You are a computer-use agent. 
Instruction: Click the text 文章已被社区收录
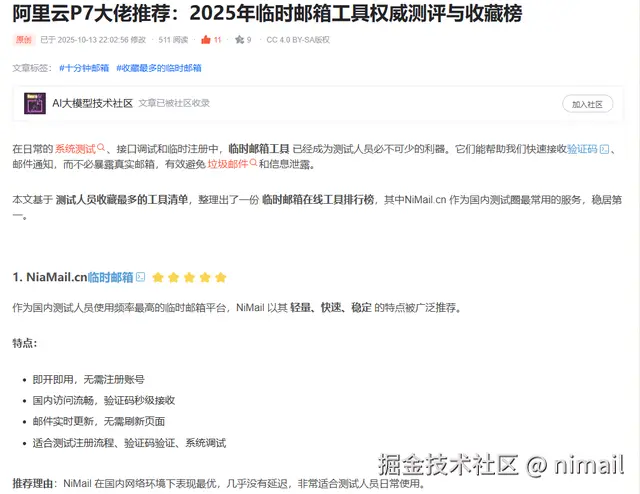click(174, 103)
